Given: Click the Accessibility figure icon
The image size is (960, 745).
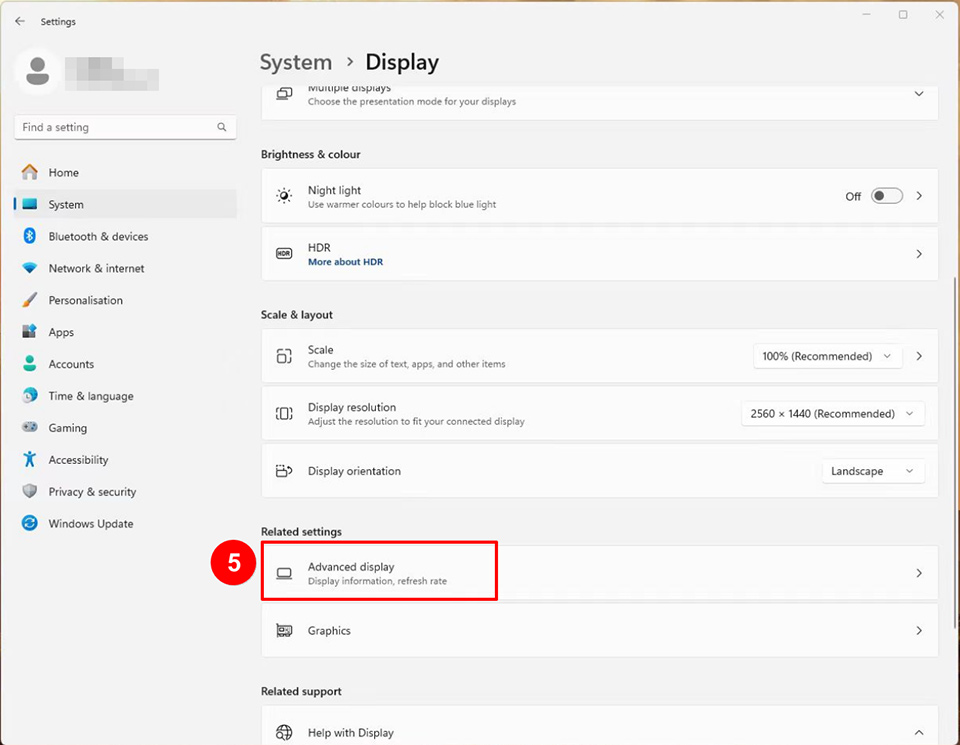Looking at the screenshot, I should point(29,459).
